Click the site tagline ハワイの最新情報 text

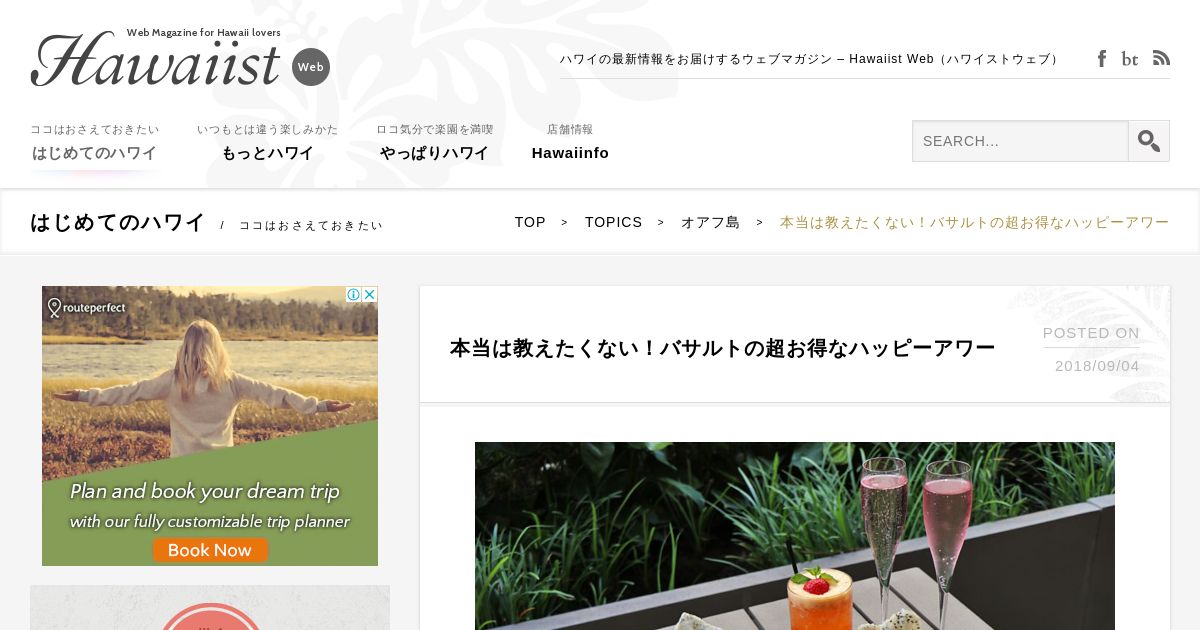point(810,59)
